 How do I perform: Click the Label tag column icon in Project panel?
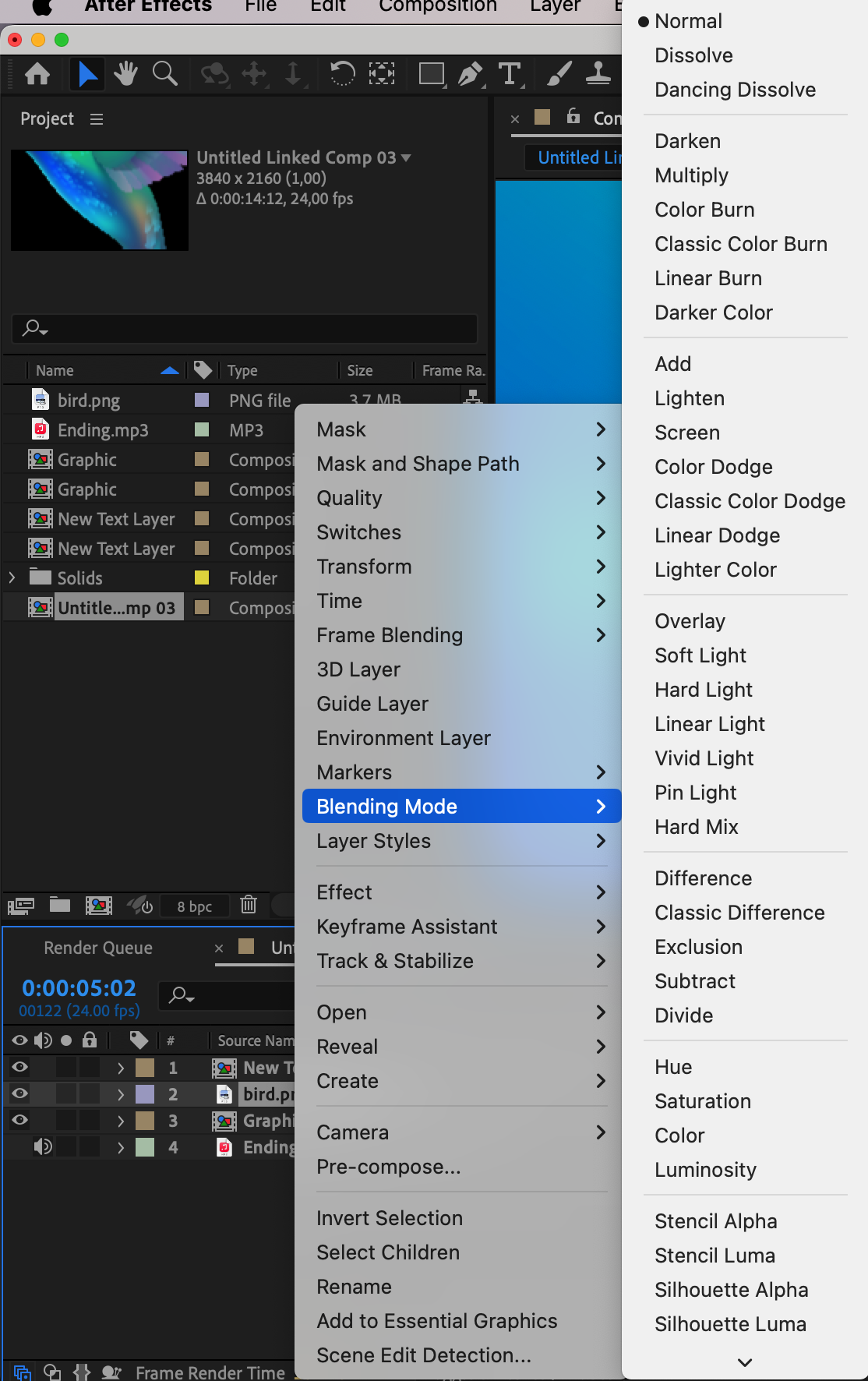203,369
